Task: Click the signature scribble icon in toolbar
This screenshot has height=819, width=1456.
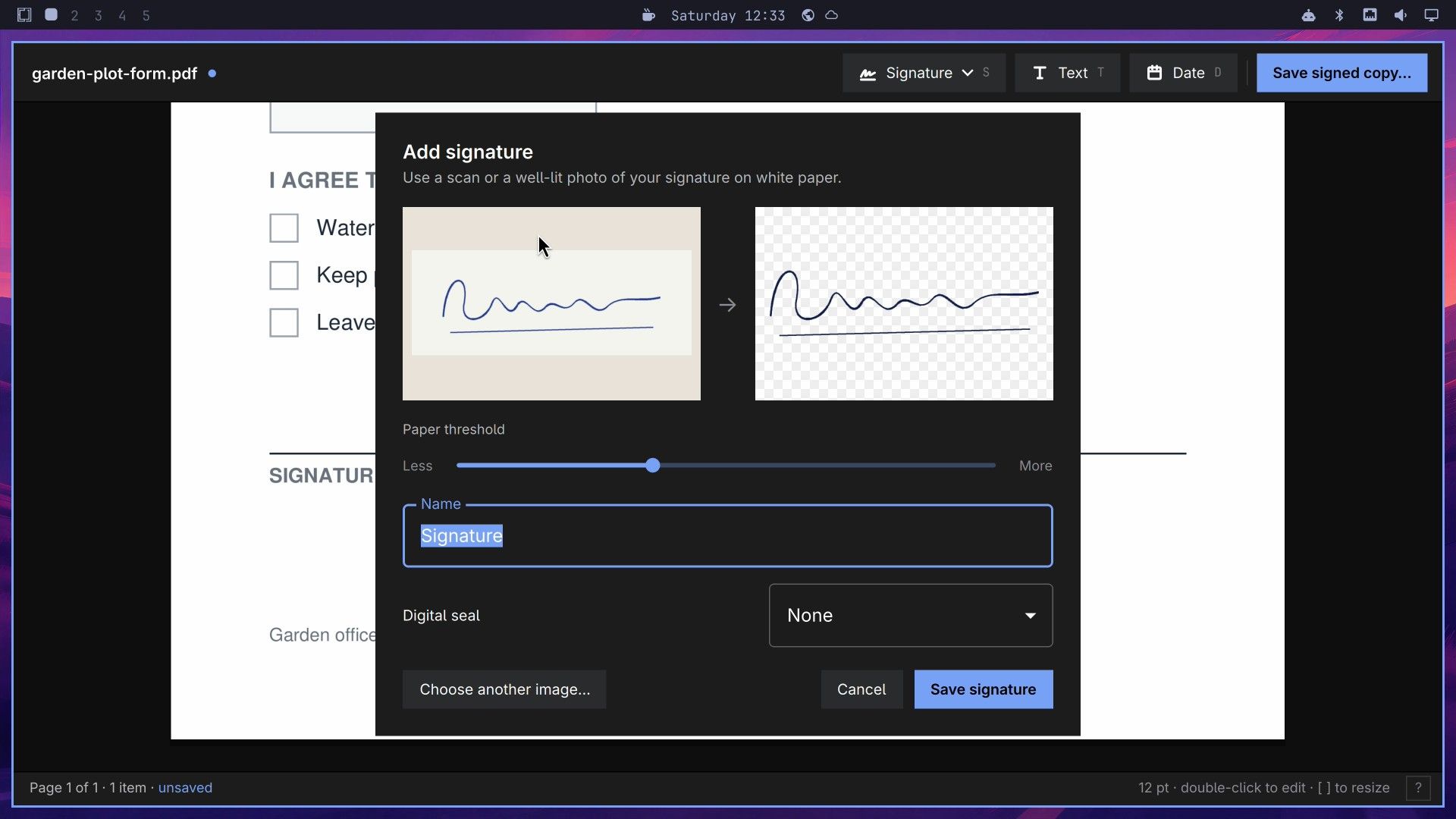Action: click(x=868, y=74)
